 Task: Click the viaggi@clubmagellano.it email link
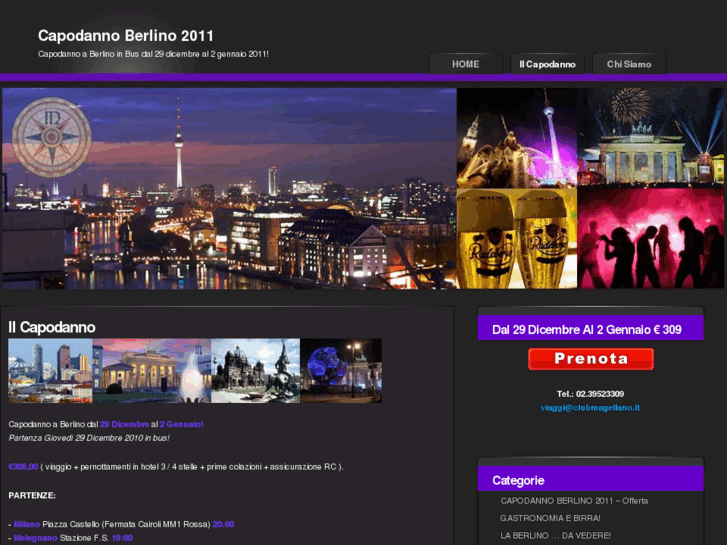590,408
